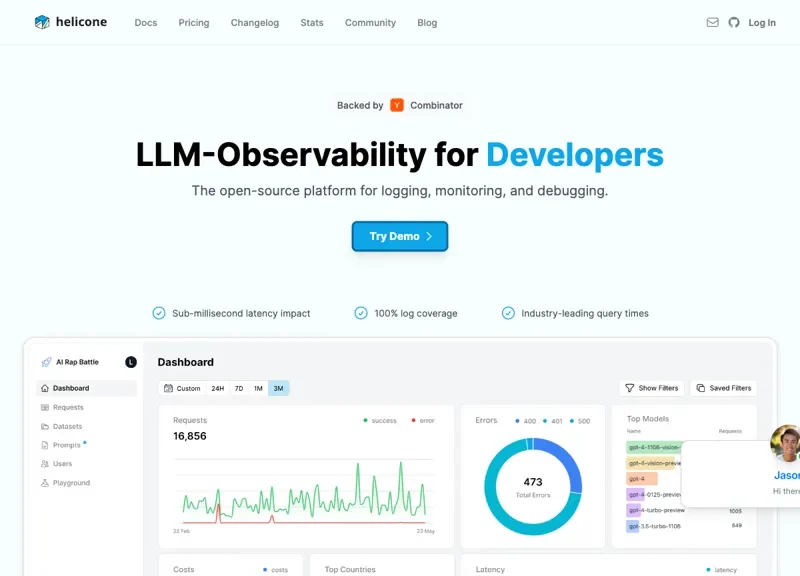This screenshot has height=576, width=800.
Task: Open the mail envelope icon in header
Action: pos(712,22)
